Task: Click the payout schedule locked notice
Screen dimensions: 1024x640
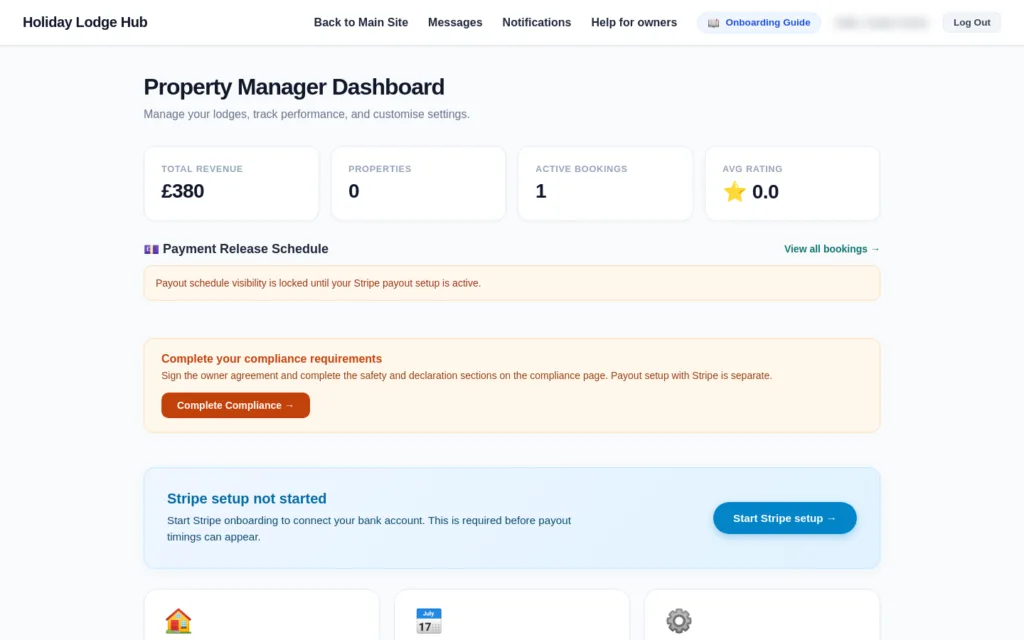Action: [x=512, y=283]
